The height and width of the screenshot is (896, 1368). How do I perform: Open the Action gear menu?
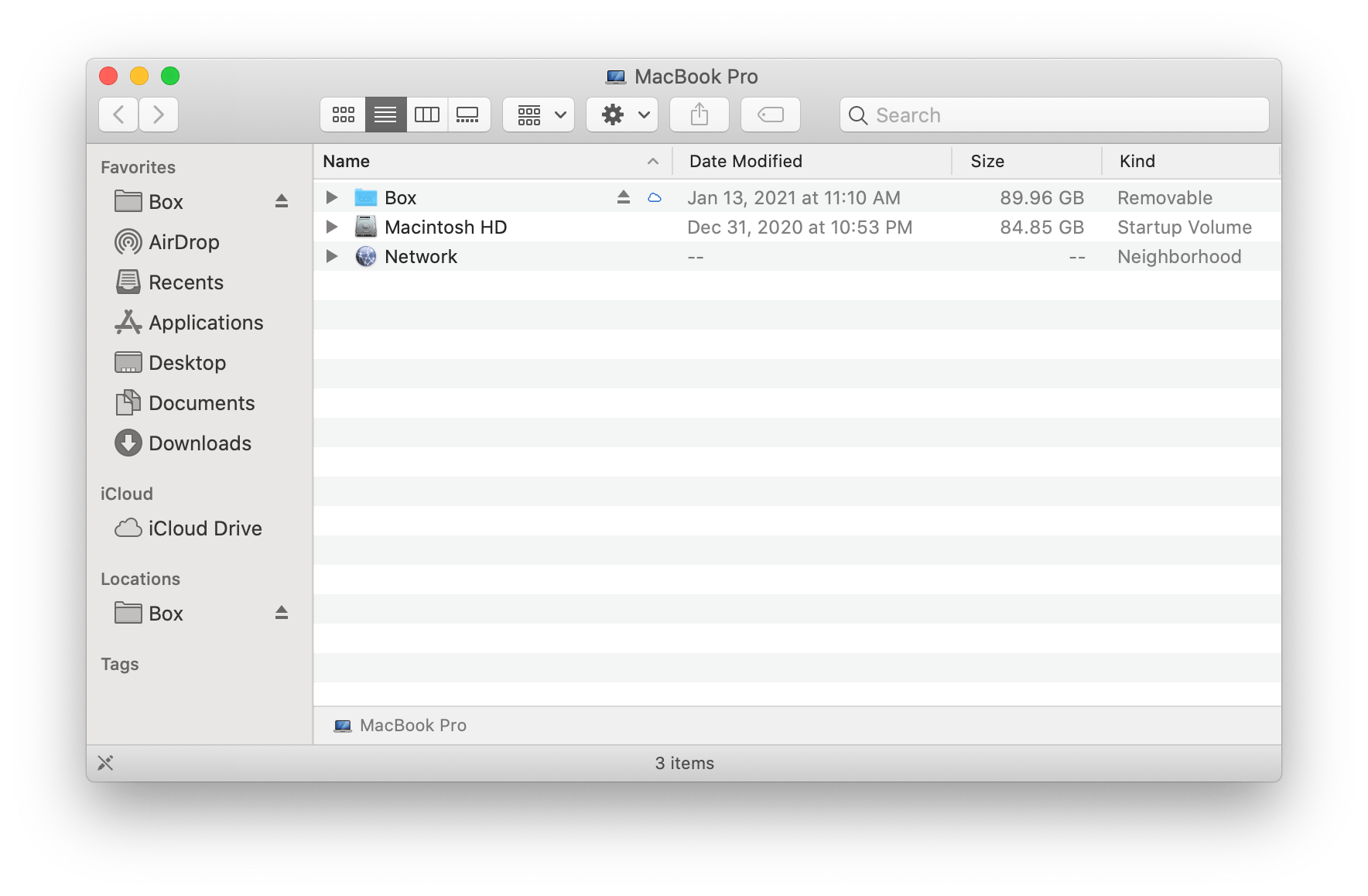621,114
